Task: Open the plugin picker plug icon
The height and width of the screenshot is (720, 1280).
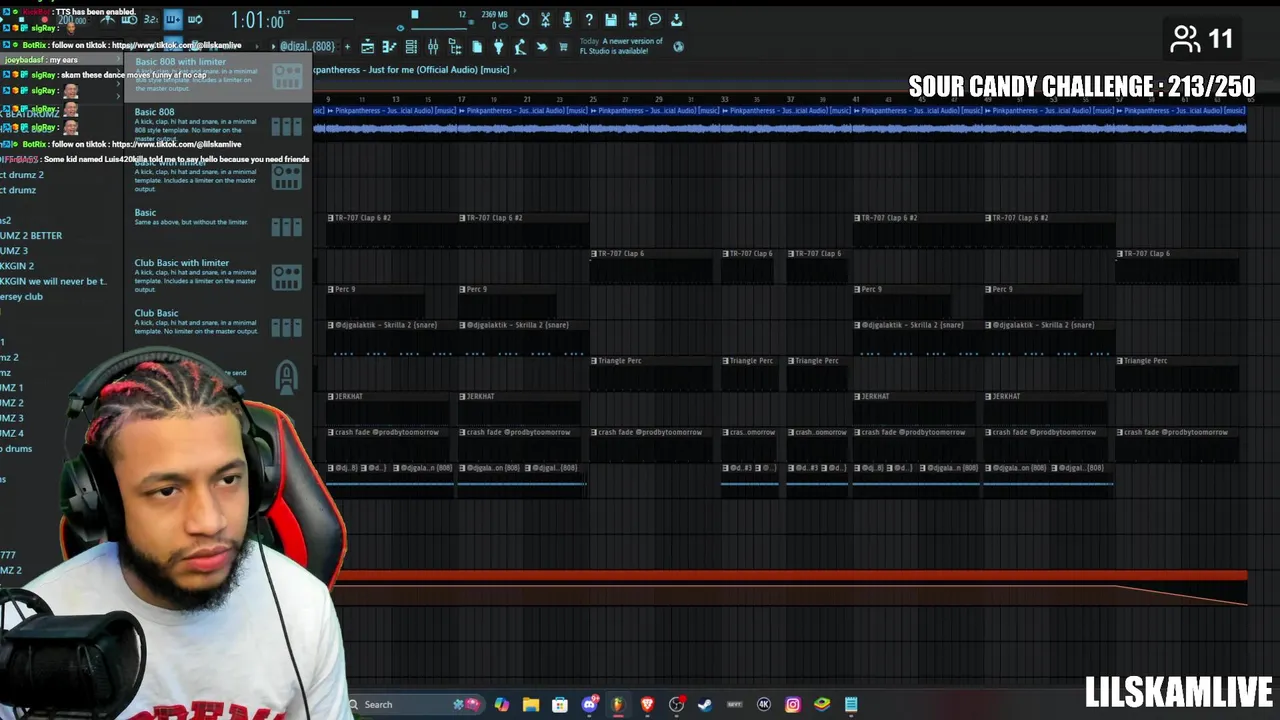Action: tap(498, 47)
